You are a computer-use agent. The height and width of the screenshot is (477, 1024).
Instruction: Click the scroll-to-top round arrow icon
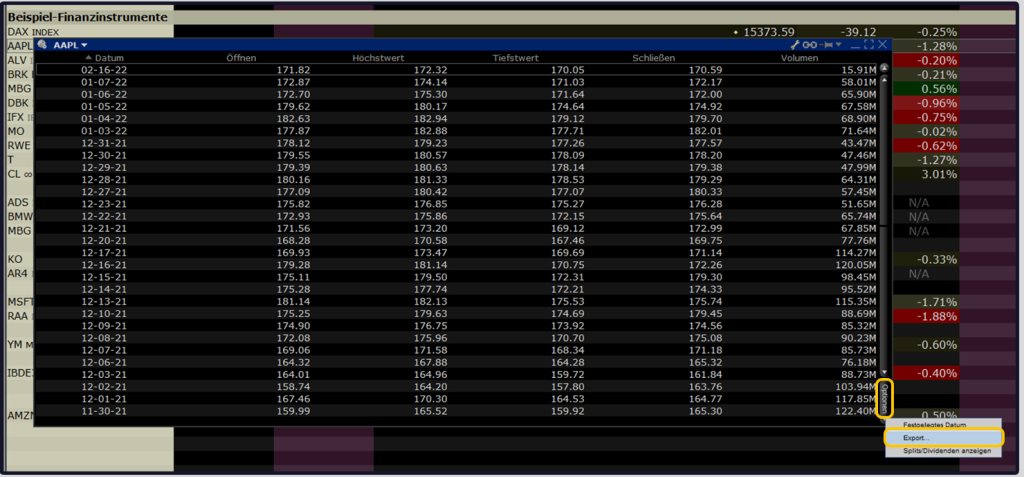click(x=884, y=68)
